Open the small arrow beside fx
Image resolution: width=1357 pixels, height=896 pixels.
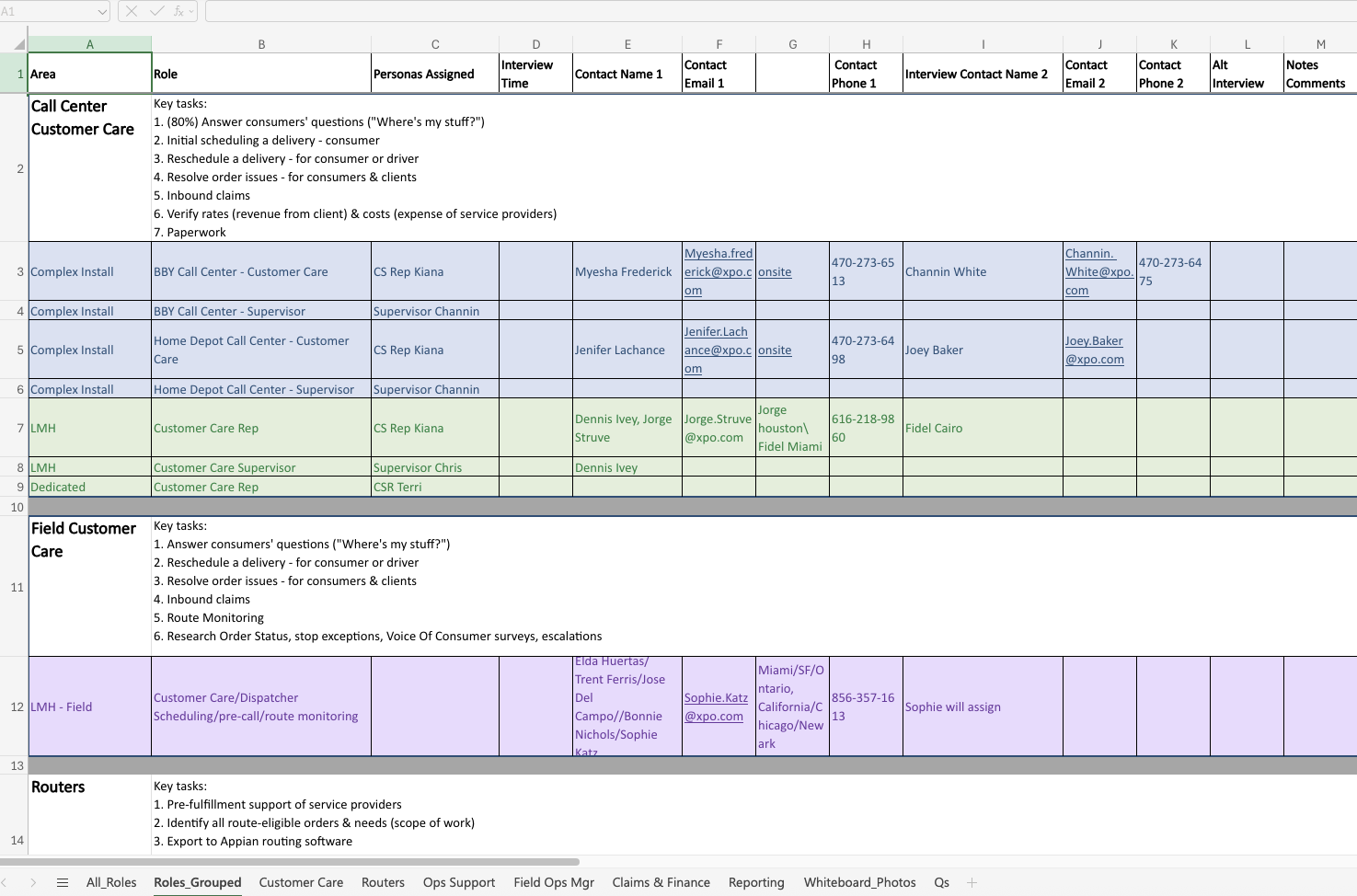pyautogui.click(x=191, y=11)
